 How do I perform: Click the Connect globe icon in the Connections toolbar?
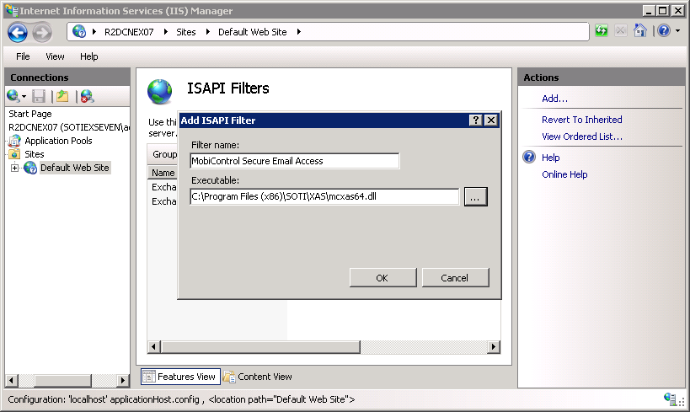click(13, 96)
